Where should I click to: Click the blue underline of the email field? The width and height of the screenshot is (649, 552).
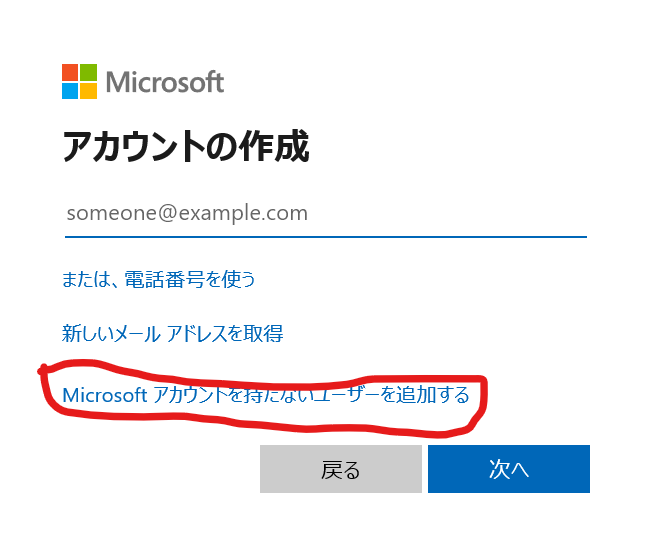[x=326, y=237]
